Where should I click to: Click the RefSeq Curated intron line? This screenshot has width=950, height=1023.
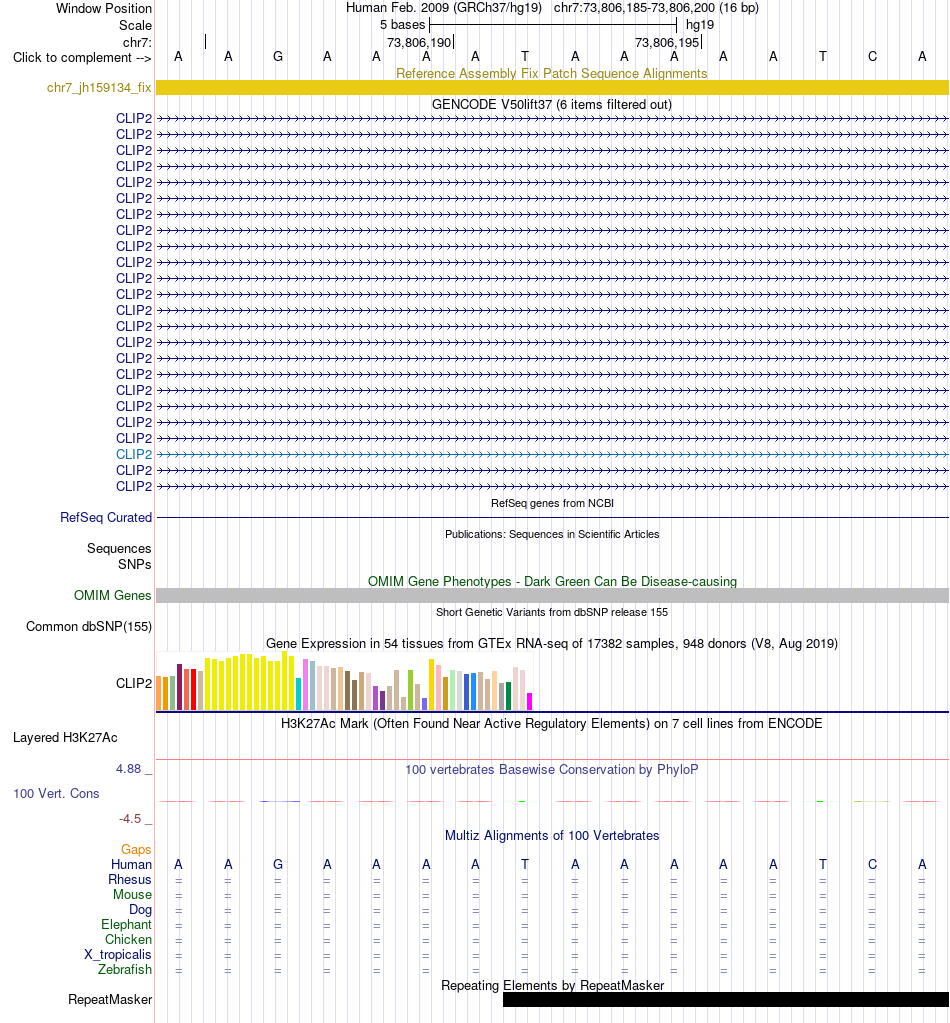(552, 517)
